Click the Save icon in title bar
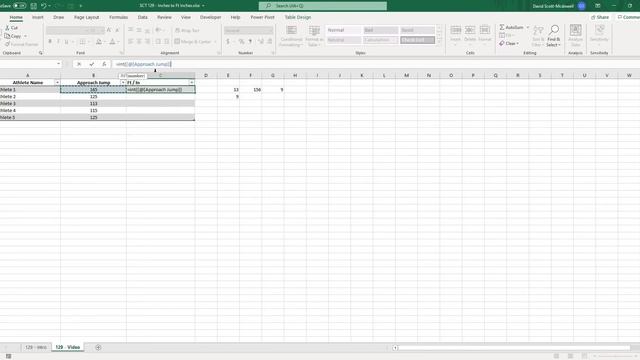Screen dimensions: 640x360 33,6
